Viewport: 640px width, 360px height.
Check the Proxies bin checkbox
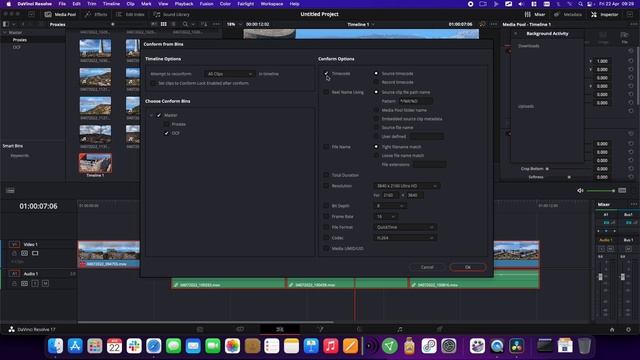click(167, 124)
